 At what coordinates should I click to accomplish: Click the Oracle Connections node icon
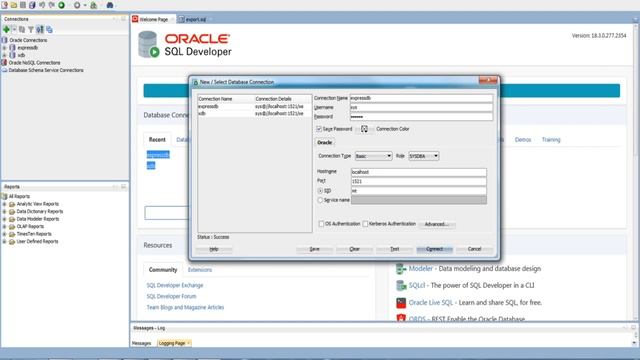pyautogui.click(x=4, y=40)
